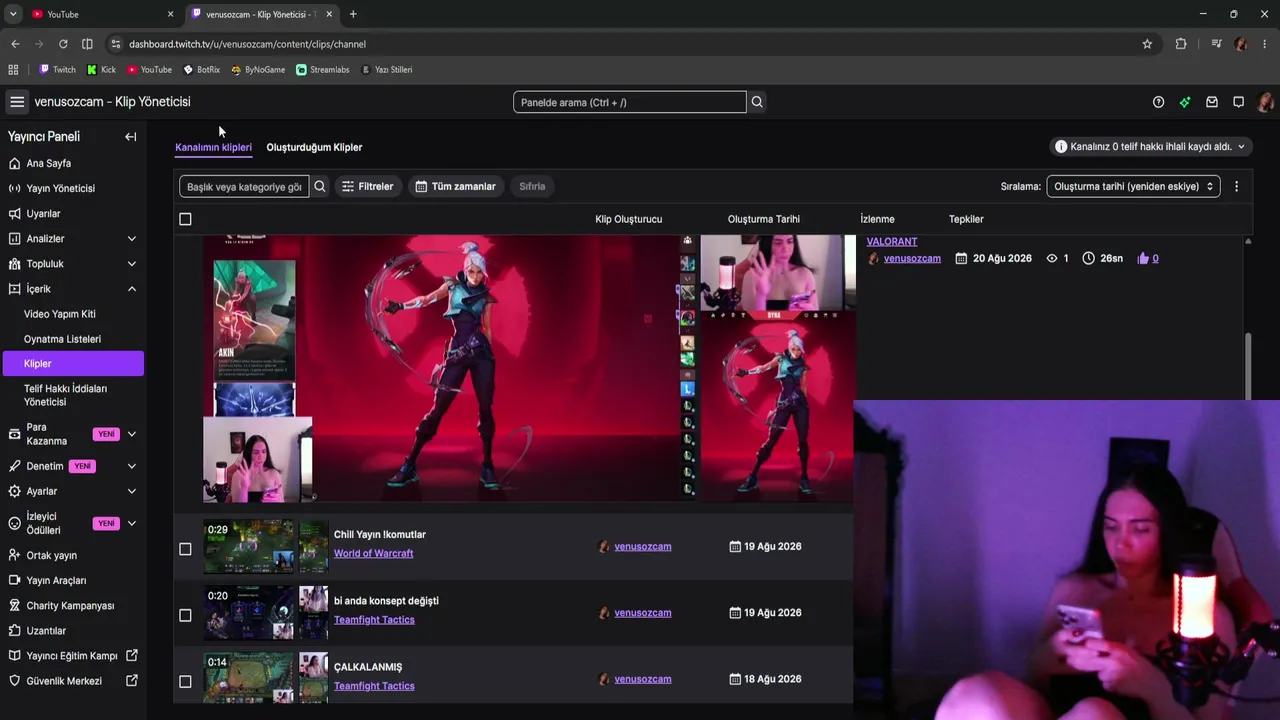
Task: Open the Streamlabs bookmark
Action: click(322, 70)
